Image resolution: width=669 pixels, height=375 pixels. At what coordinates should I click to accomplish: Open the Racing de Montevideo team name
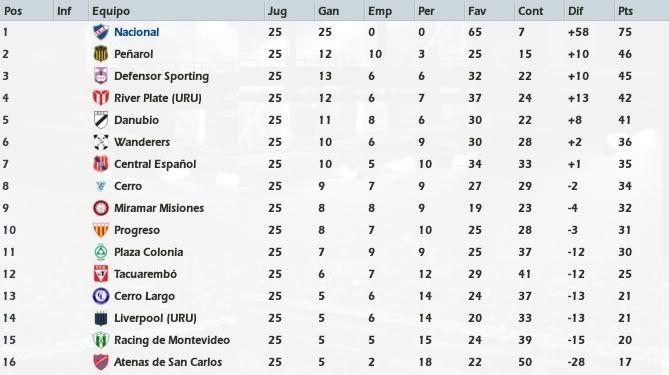[172, 340]
